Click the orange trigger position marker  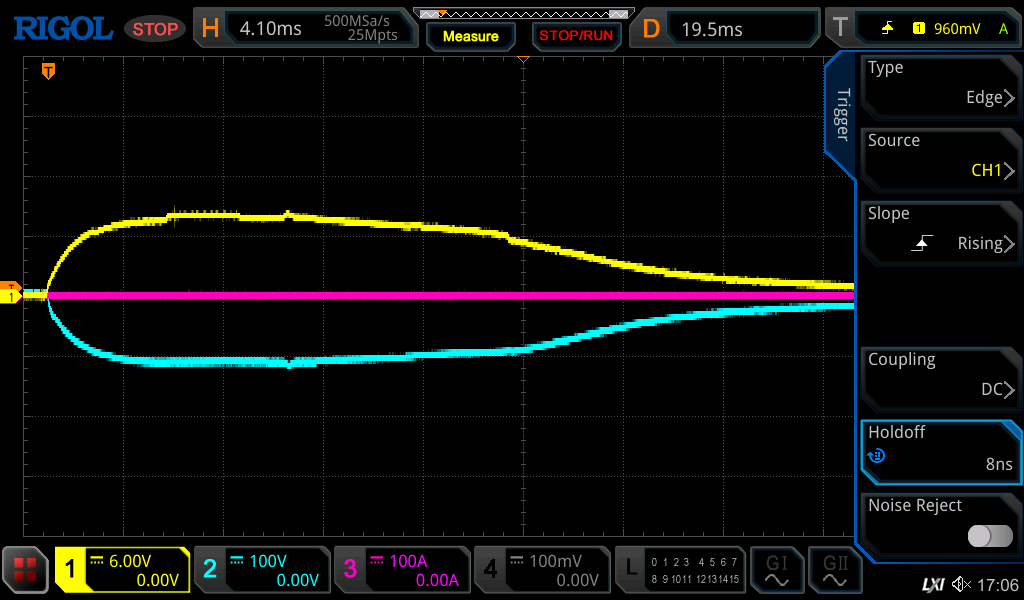[x=47, y=70]
